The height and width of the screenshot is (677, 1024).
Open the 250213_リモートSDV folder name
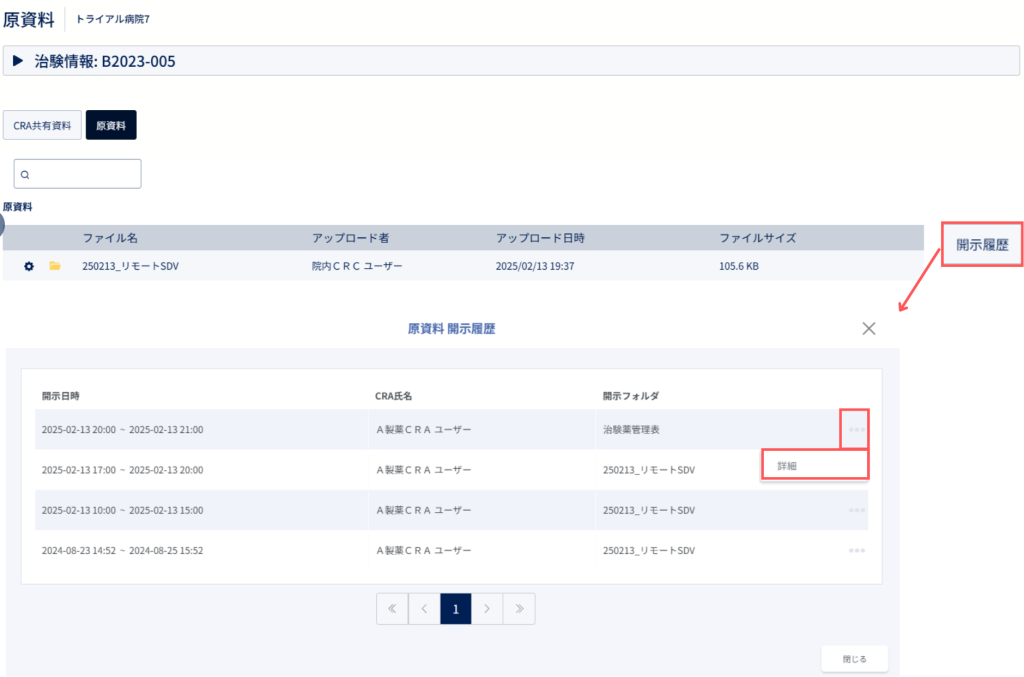pos(131,266)
